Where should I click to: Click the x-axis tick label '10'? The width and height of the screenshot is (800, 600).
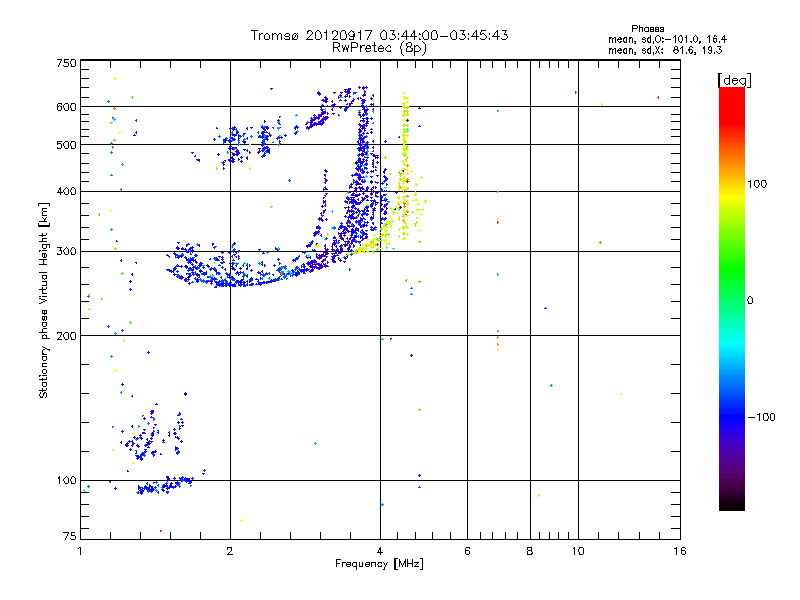(x=578, y=551)
